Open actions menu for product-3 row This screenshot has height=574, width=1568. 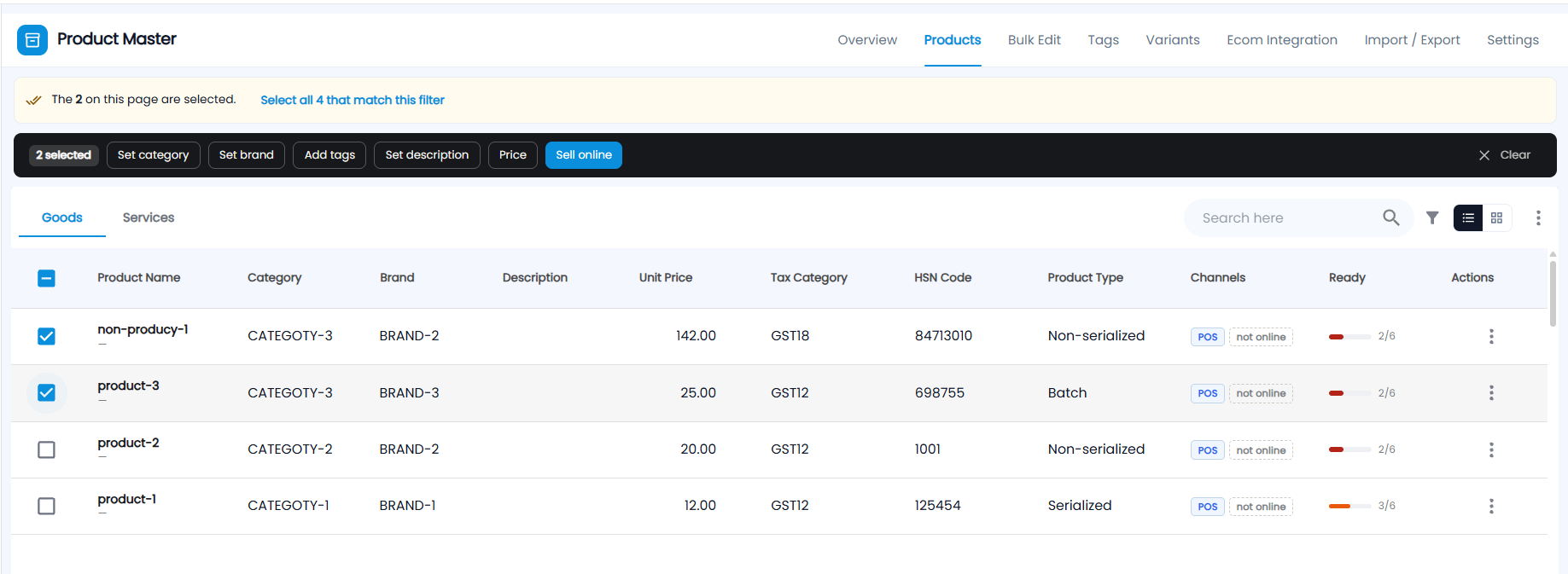(1491, 392)
